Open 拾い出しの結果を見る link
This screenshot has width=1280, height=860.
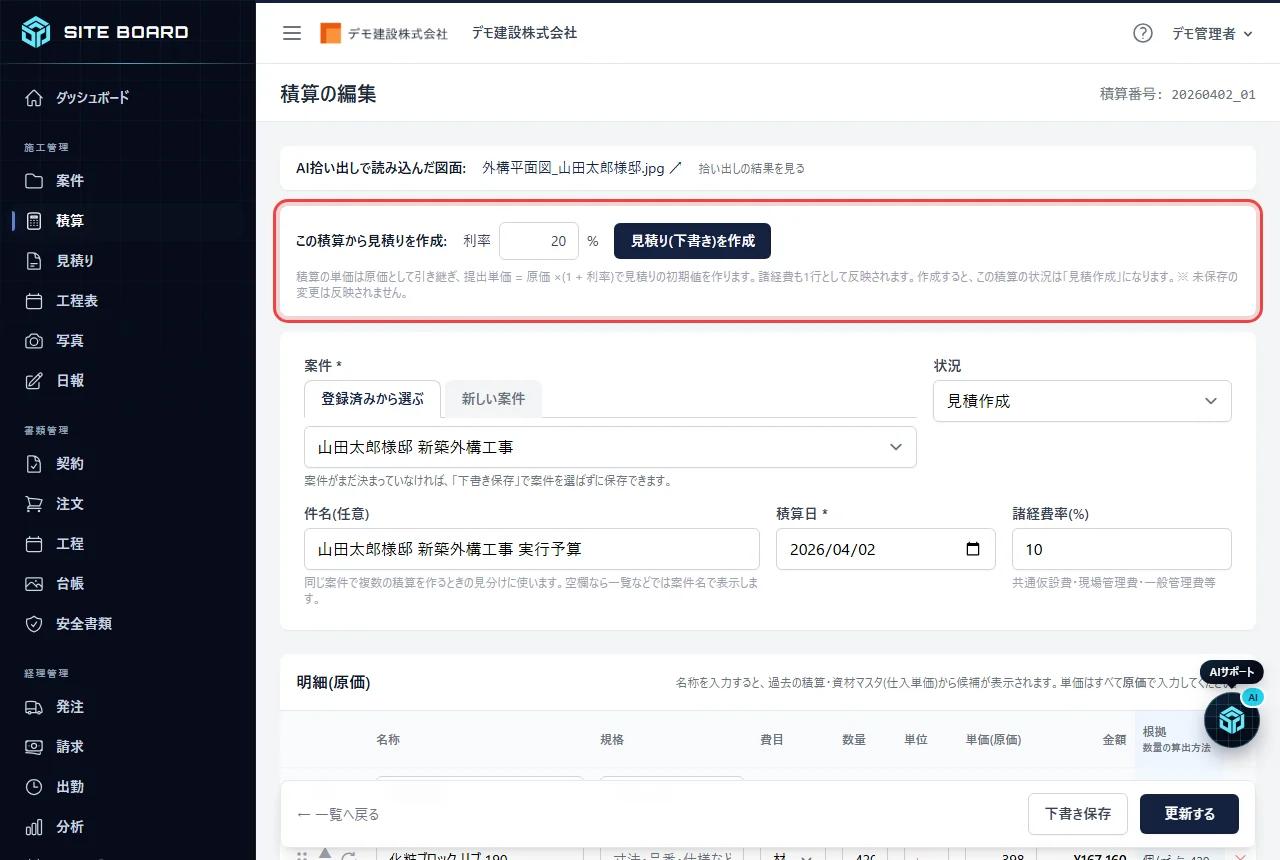751,168
